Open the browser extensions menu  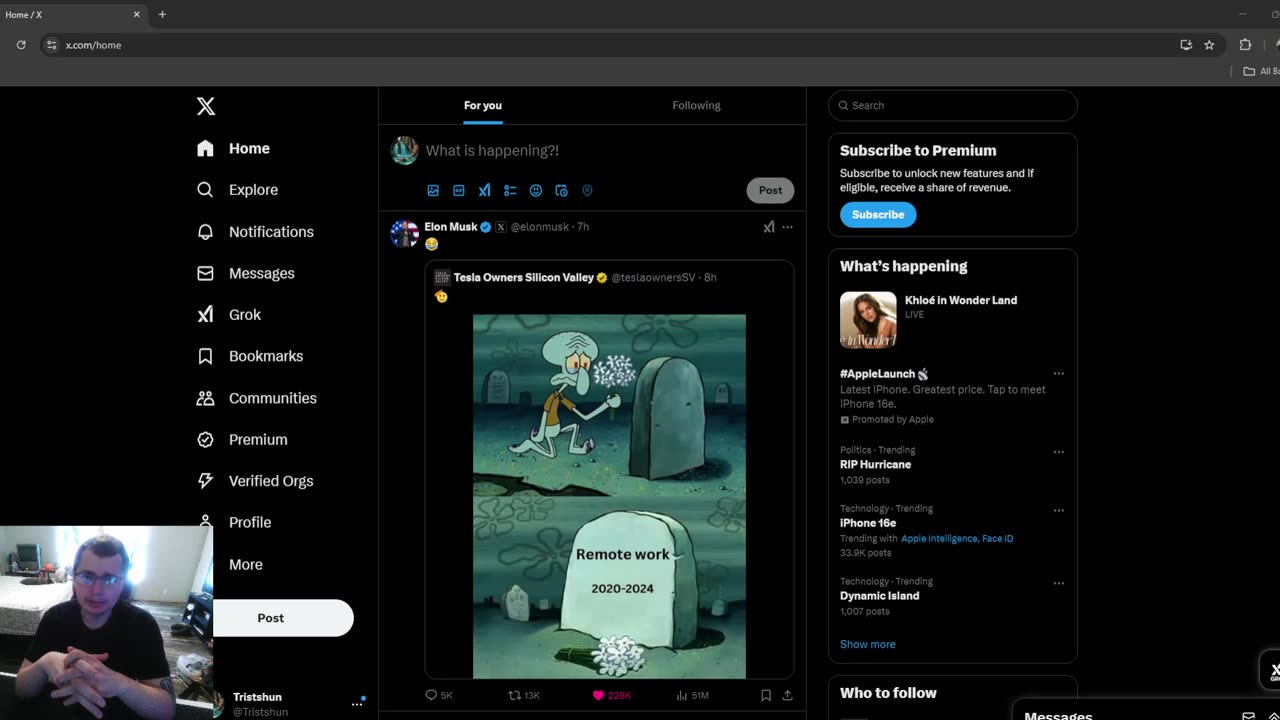pos(1245,45)
